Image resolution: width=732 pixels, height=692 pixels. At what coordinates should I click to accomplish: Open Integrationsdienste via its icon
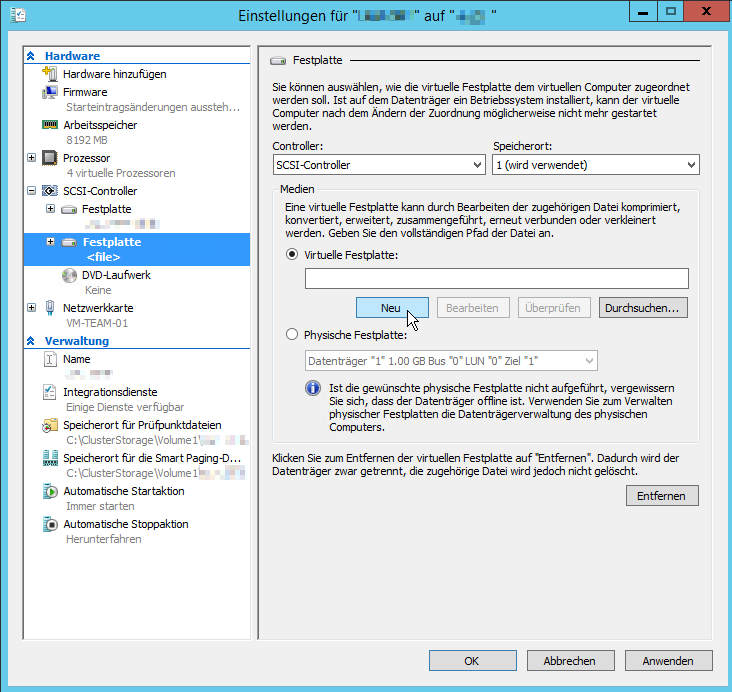pyautogui.click(x=50, y=392)
